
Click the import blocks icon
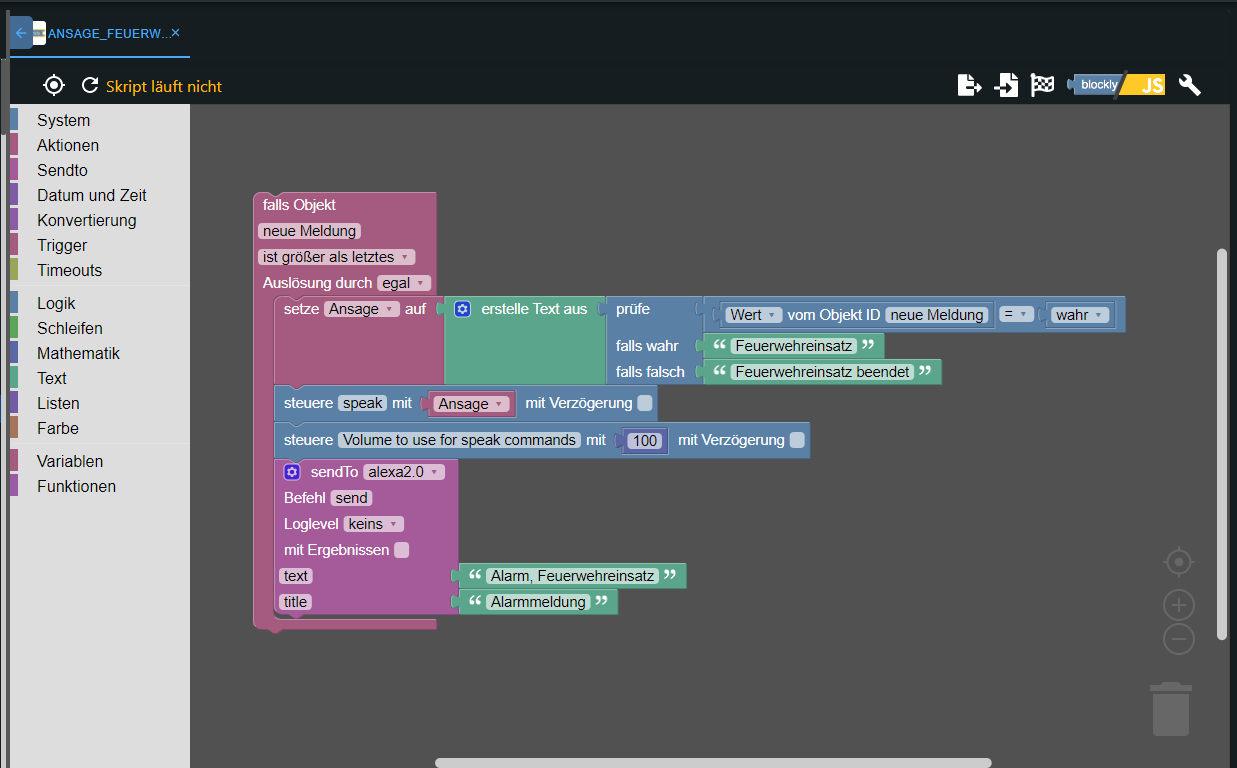(1006, 85)
